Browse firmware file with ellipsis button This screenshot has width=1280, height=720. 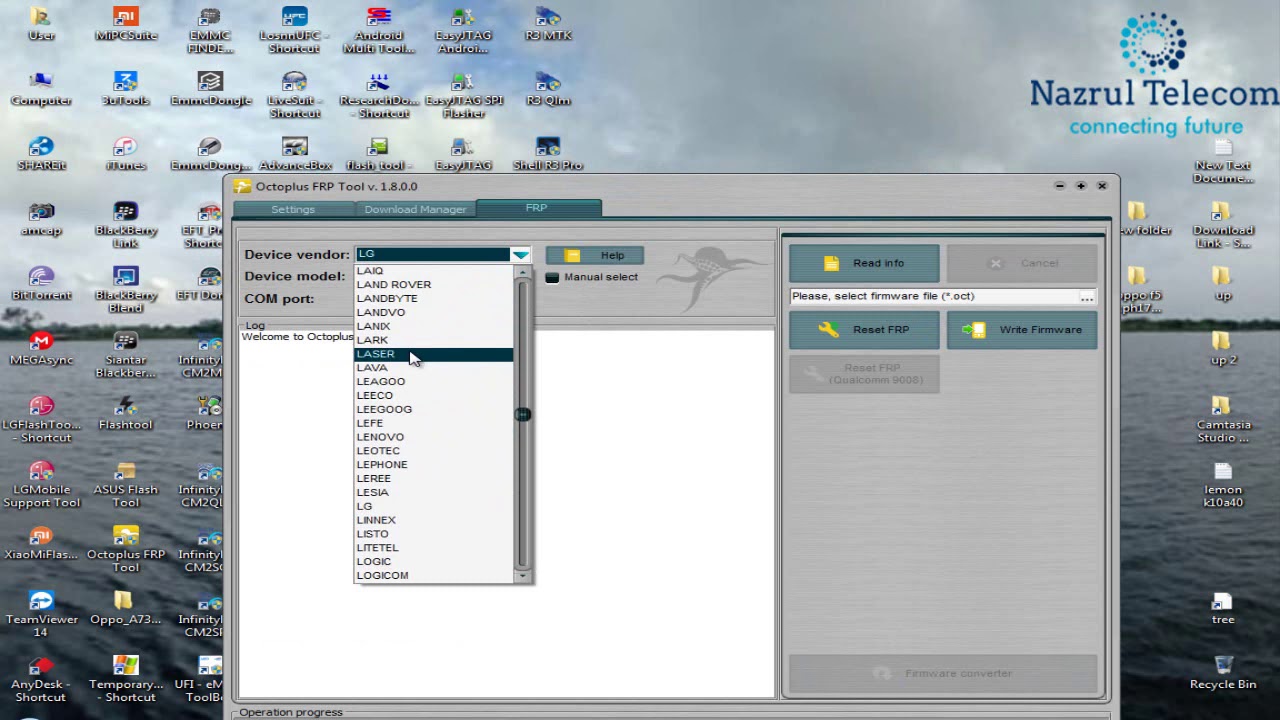(x=1086, y=297)
